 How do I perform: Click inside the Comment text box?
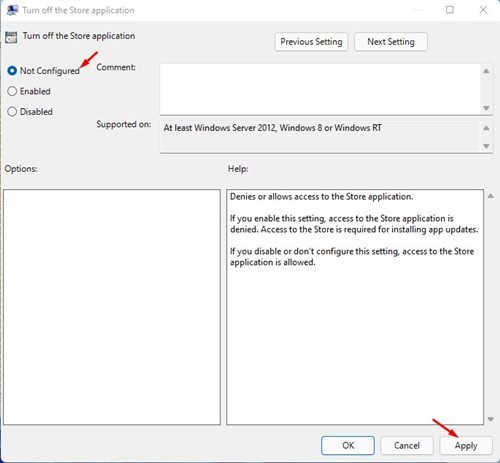point(320,89)
